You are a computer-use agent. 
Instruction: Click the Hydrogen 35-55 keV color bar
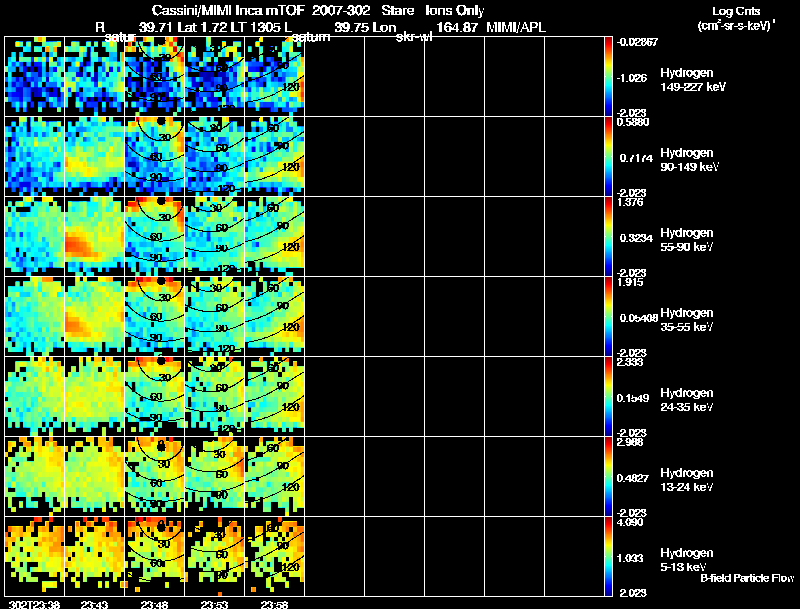608,317
